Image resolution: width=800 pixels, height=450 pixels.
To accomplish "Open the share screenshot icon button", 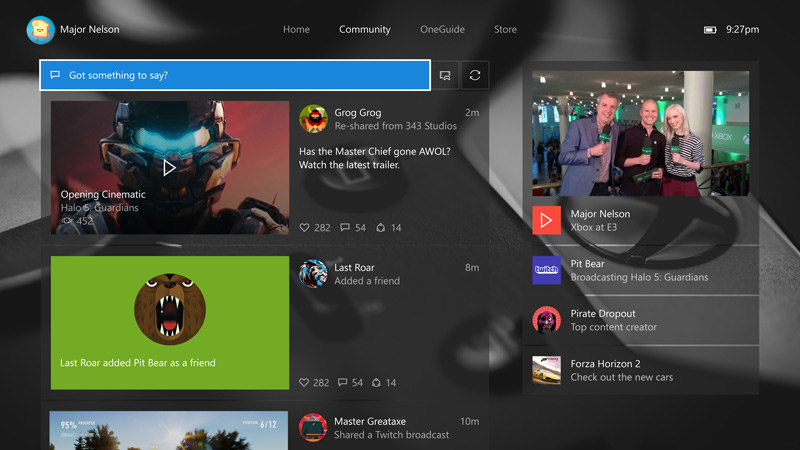I will coord(445,76).
